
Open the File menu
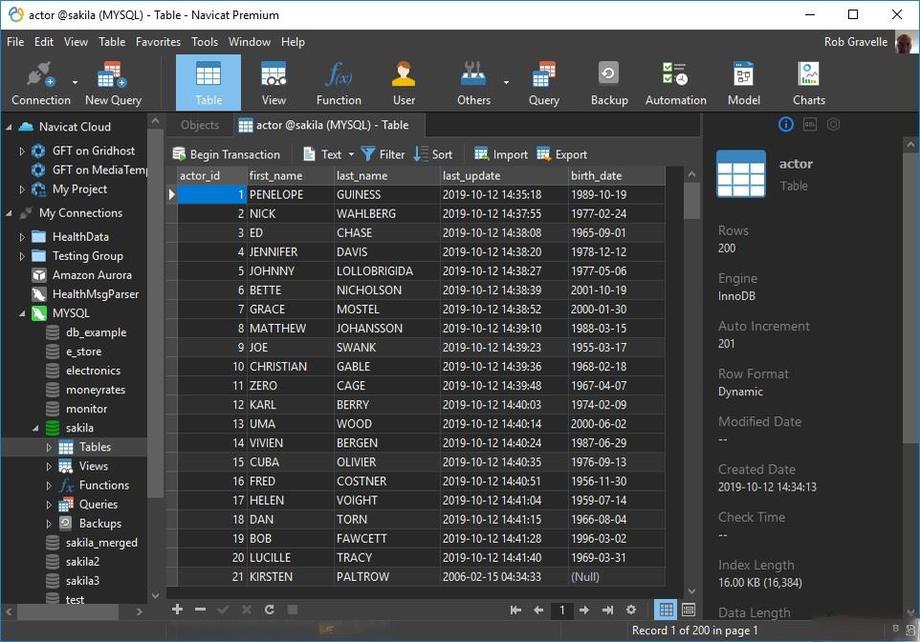[x=15, y=42]
